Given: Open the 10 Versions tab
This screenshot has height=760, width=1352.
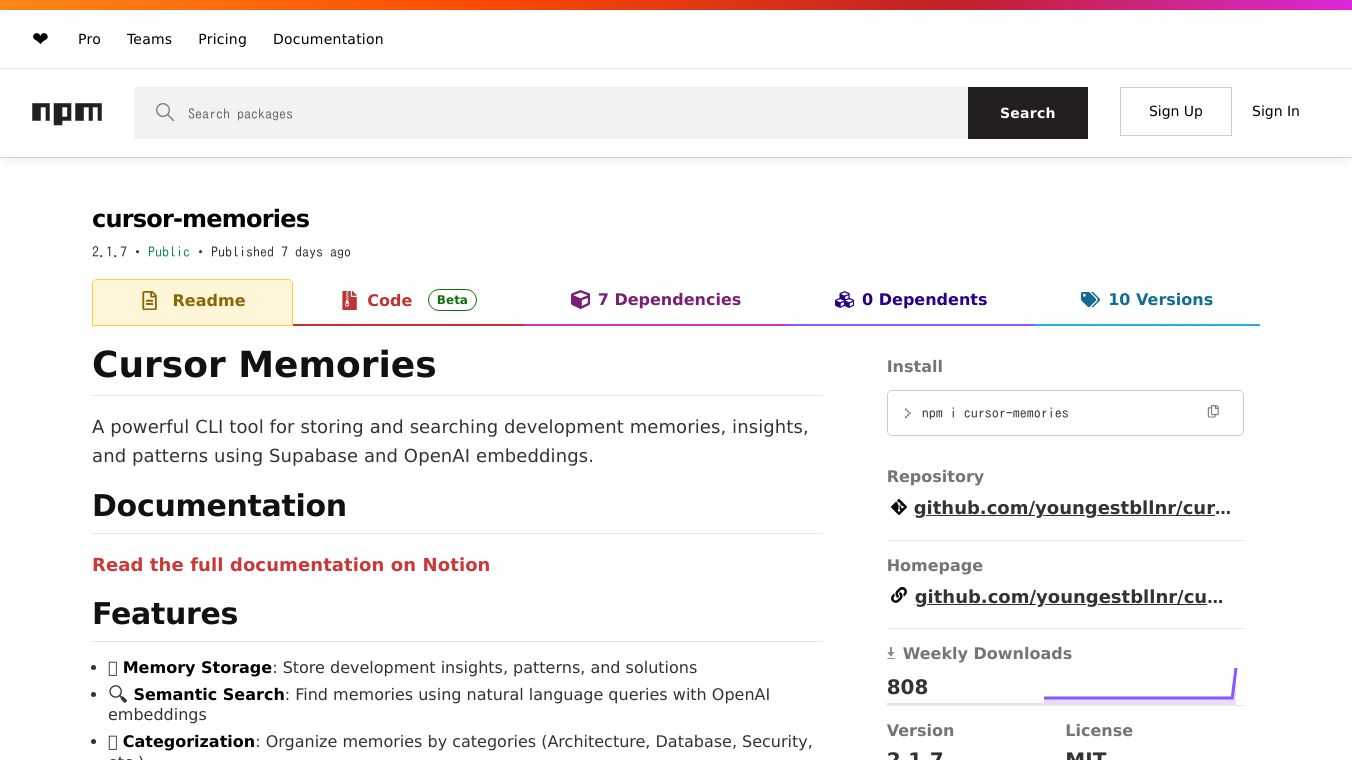Looking at the screenshot, I should pyautogui.click(x=1147, y=300).
